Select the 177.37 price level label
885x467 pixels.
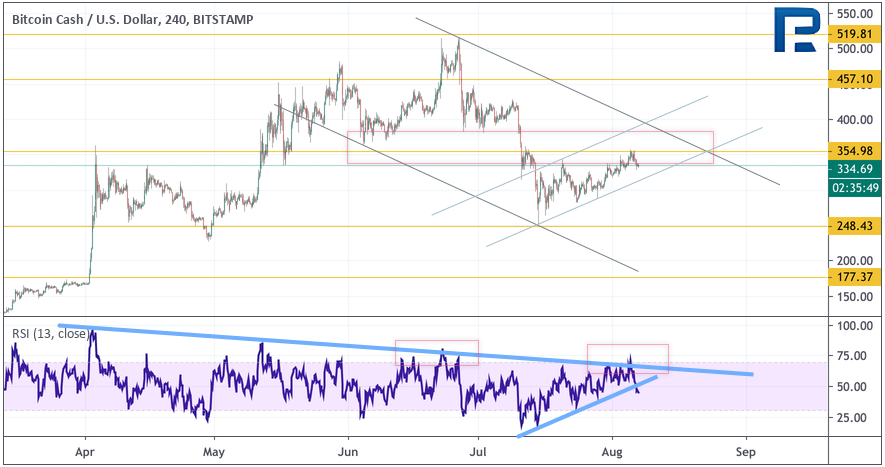[x=855, y=277]
